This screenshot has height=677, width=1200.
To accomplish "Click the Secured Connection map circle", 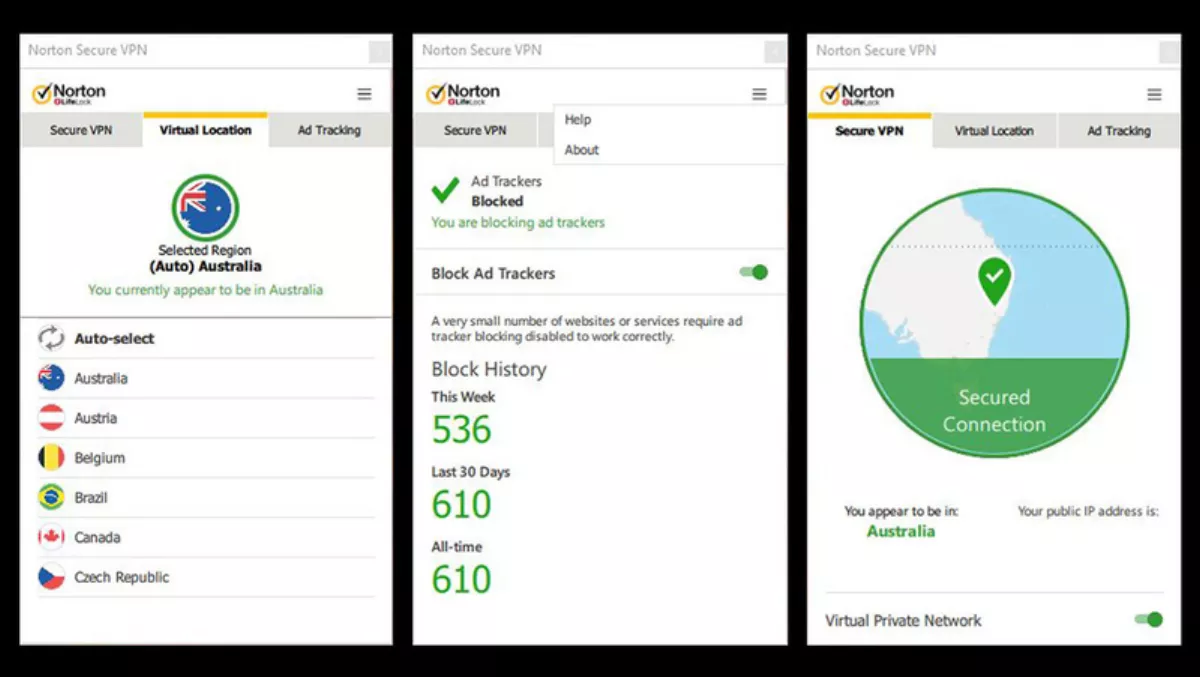I will point(994,322).
